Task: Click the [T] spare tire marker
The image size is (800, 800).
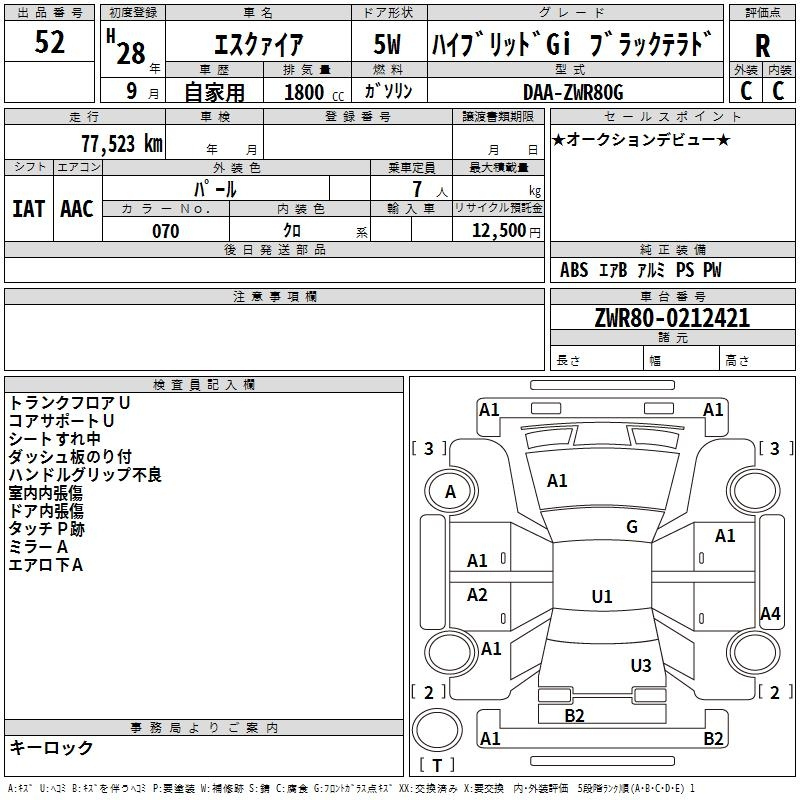Action: 436,765
